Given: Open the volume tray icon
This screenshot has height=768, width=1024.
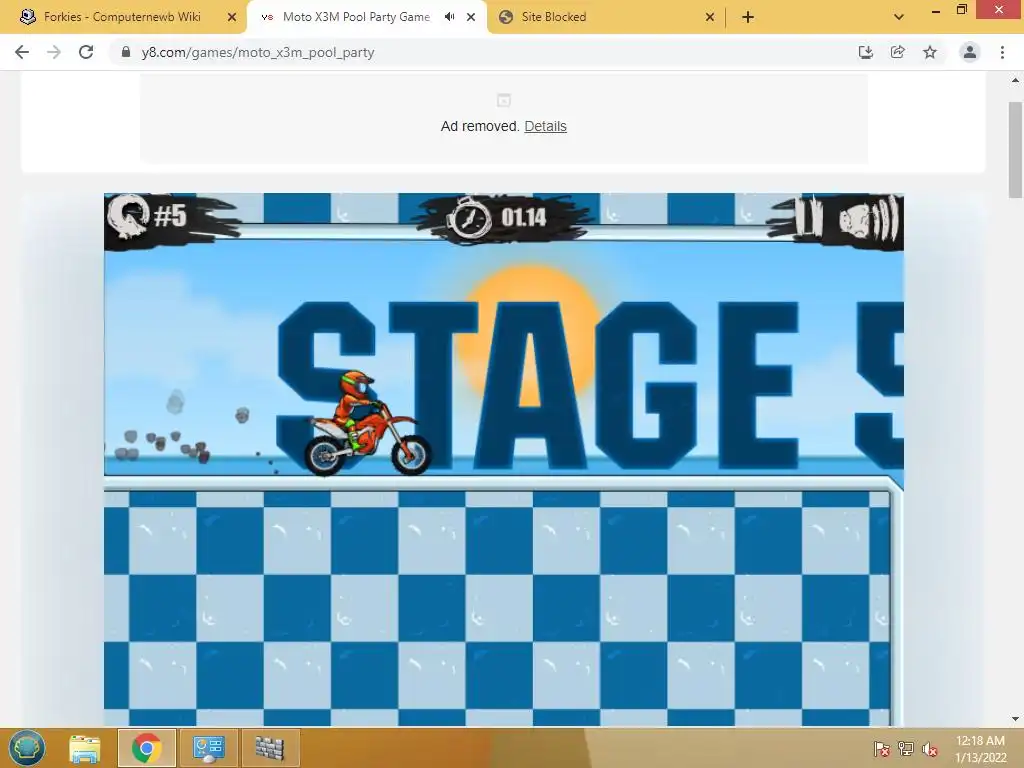Looking at the screenshot, I should [x=929, y=749].
